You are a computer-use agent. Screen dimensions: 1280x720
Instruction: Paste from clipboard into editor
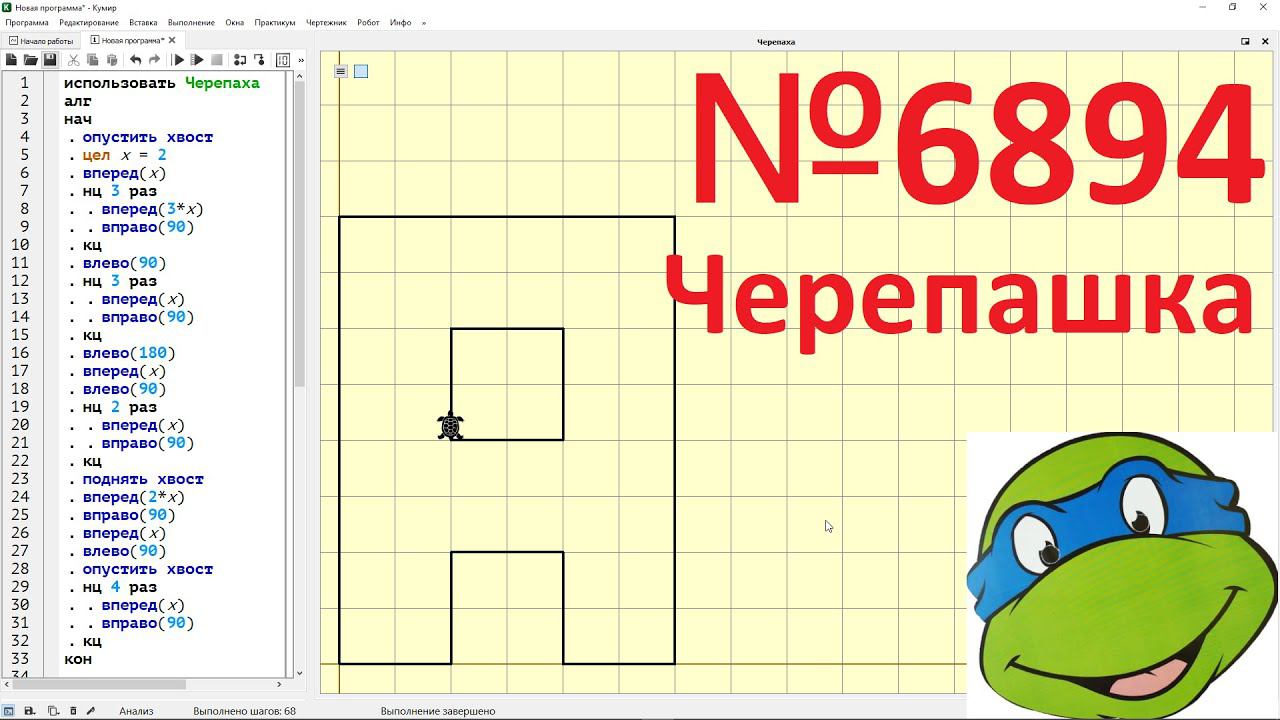click(112, 60)
